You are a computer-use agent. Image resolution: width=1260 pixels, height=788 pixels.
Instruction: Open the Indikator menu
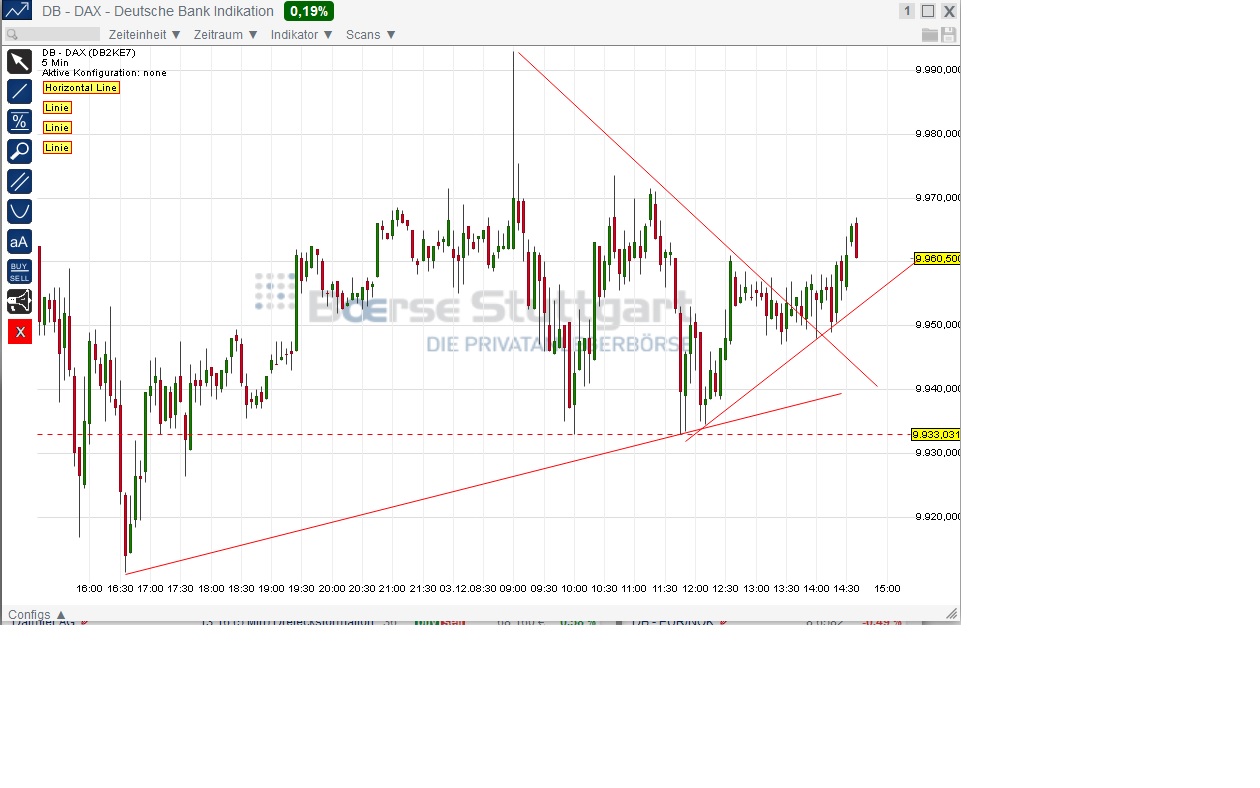point(296,33)
